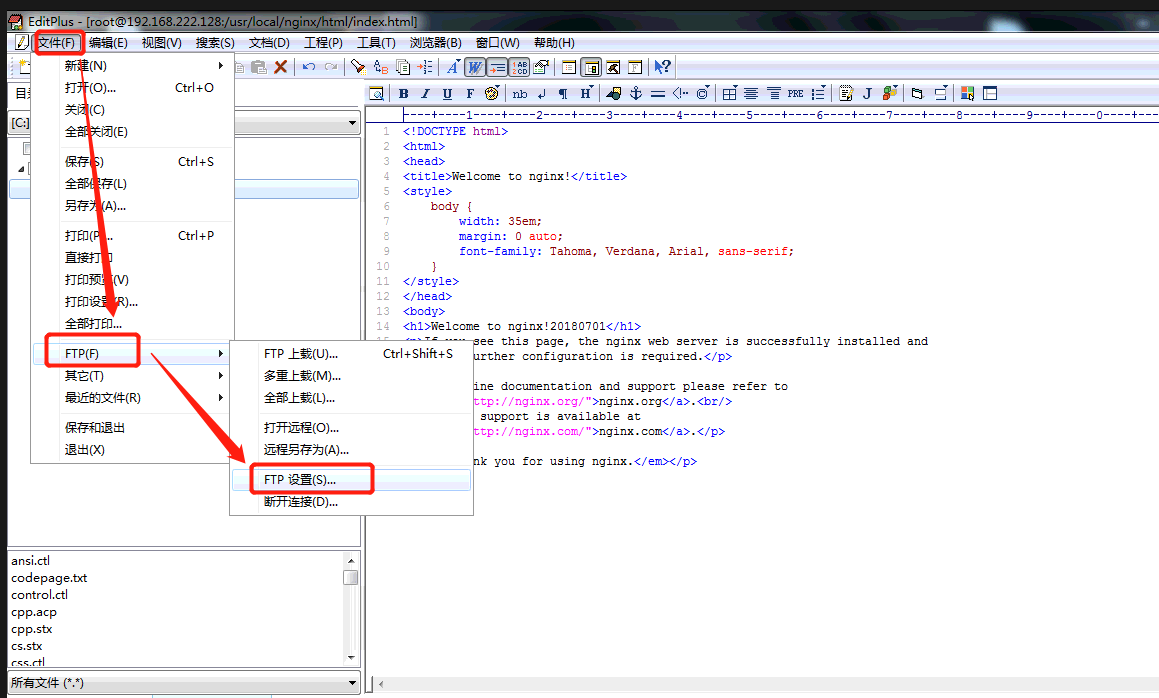Click the nb non-breaking space icon
1159x698 pixels.
coord(520,93)
